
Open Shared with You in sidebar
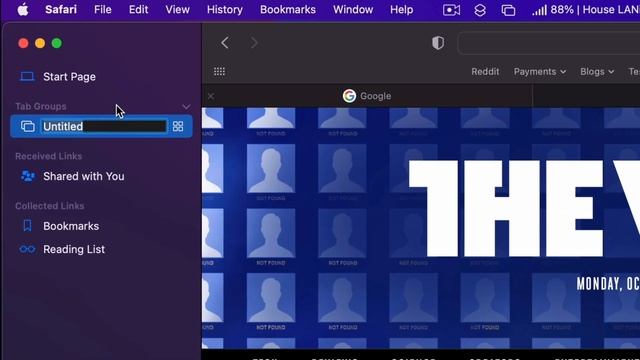pyautogui.click(x=84, y=176)
